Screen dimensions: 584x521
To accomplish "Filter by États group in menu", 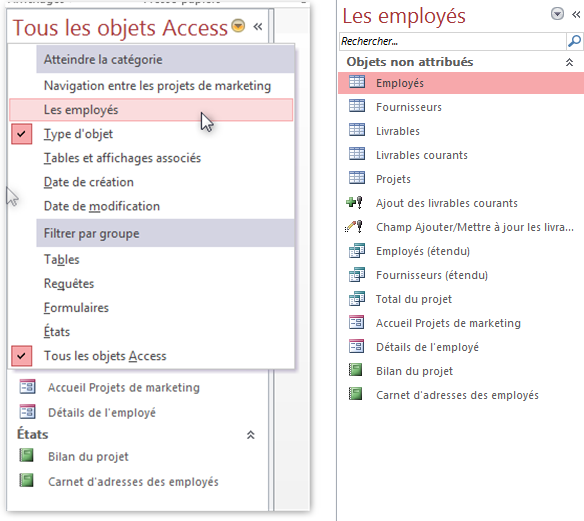I will [x=57, y=331].
